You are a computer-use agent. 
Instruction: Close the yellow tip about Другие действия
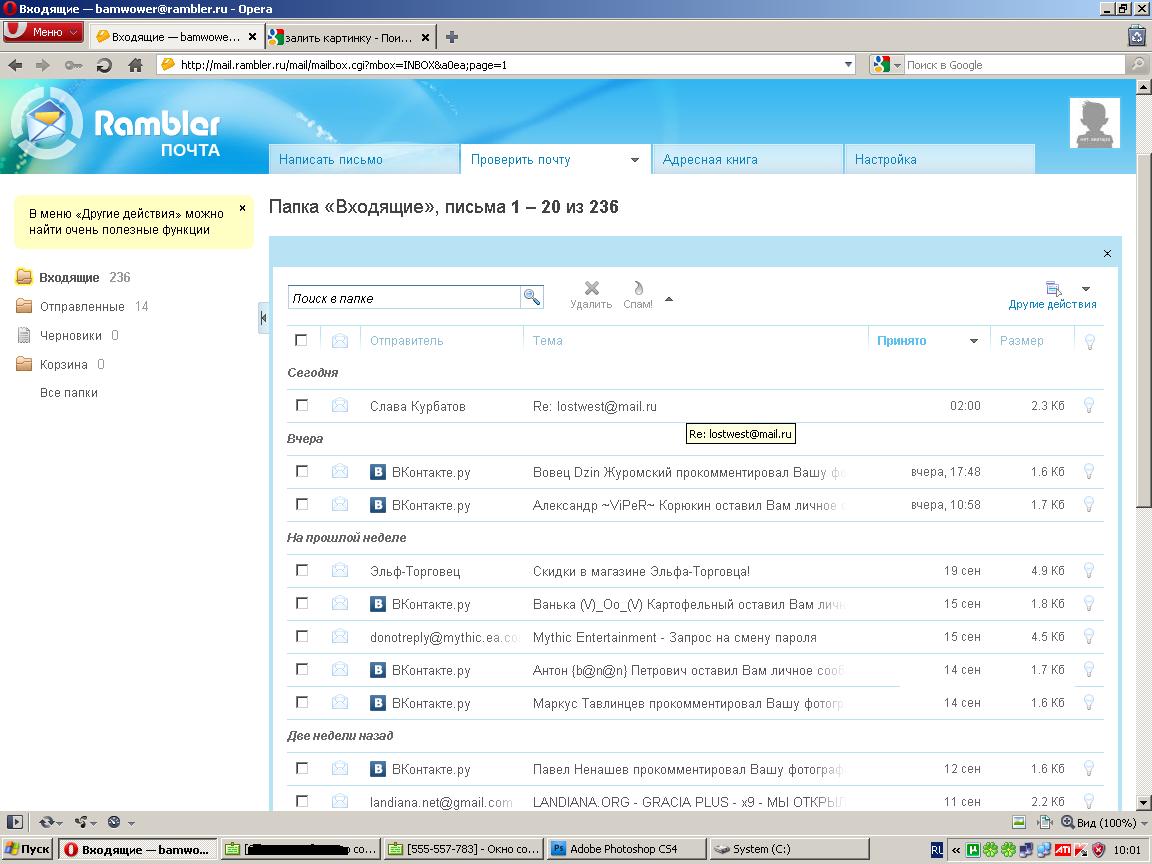tap(242, 209)
